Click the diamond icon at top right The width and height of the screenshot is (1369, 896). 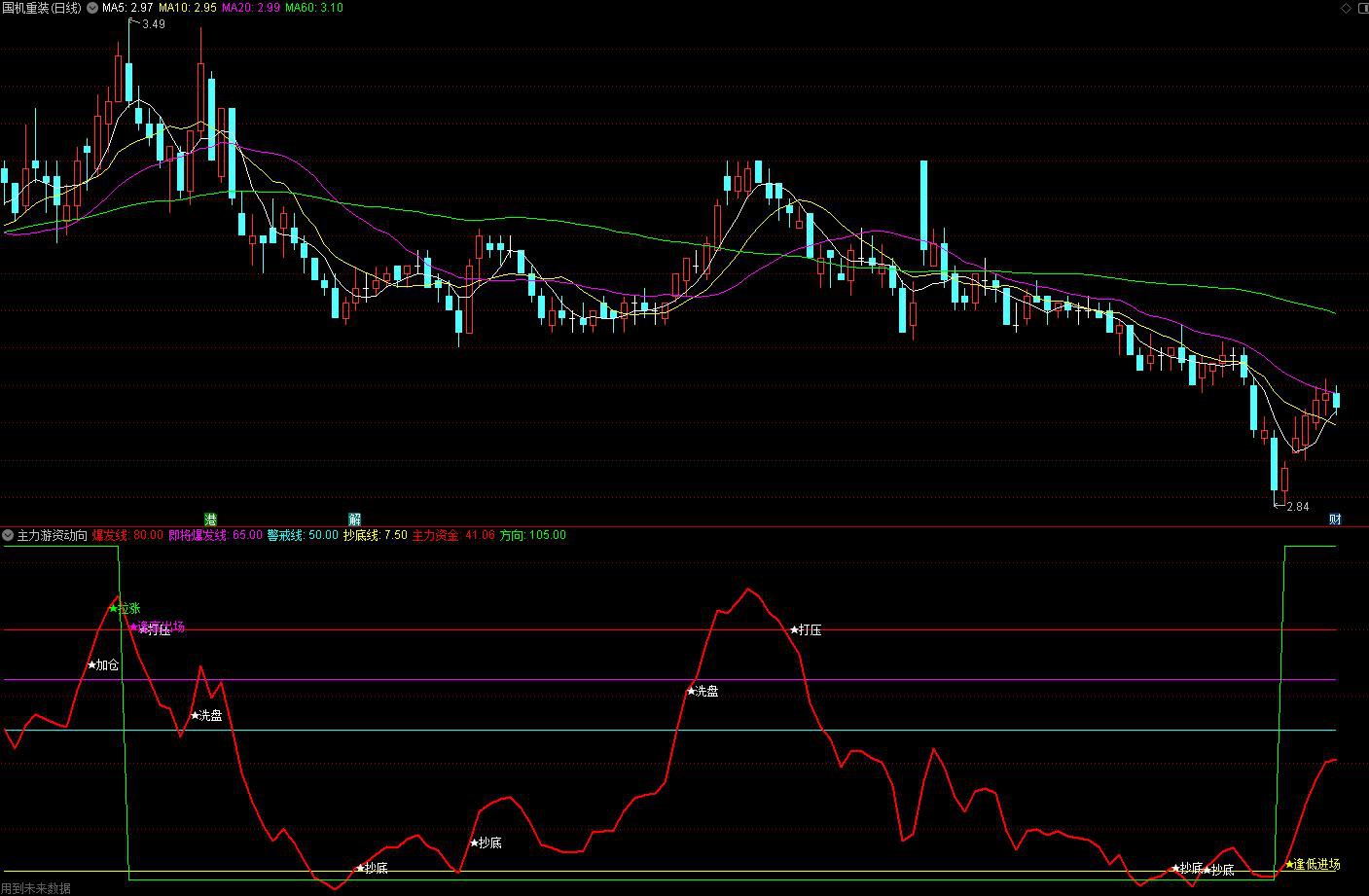pos(1347,8)
